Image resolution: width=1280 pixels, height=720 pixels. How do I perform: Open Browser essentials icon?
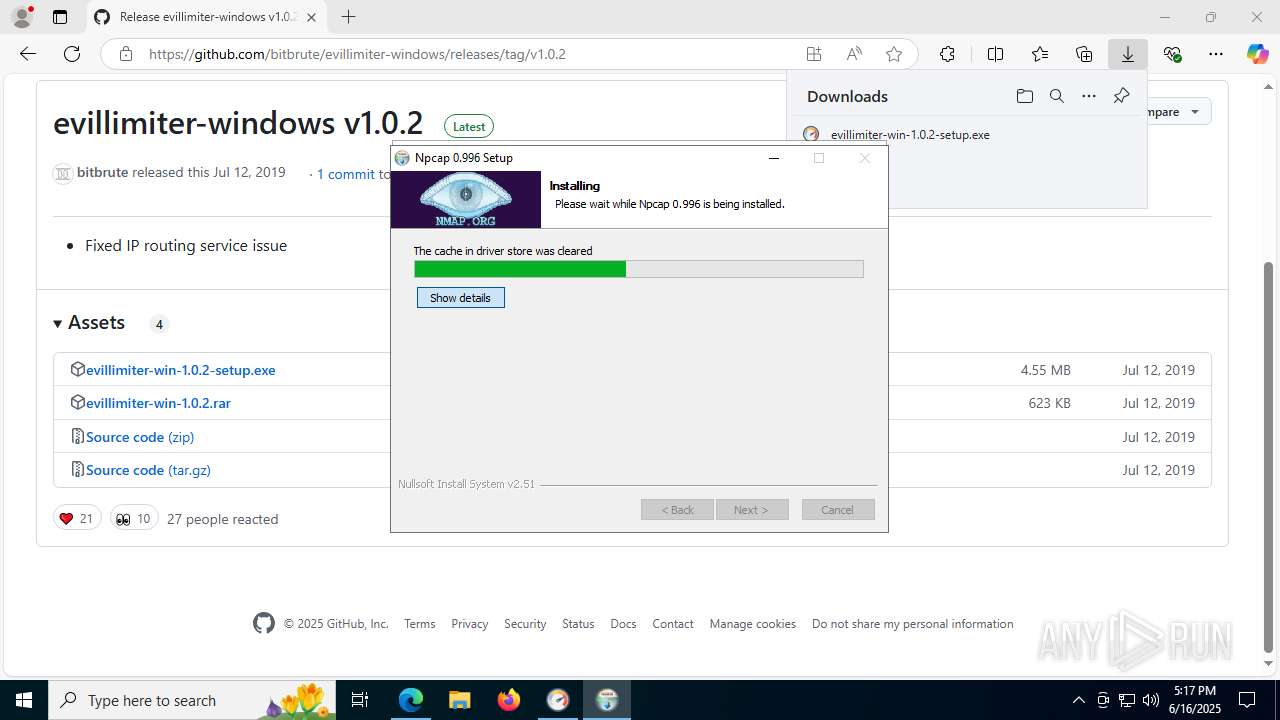pyautogui.click(x=1172, y=54)
